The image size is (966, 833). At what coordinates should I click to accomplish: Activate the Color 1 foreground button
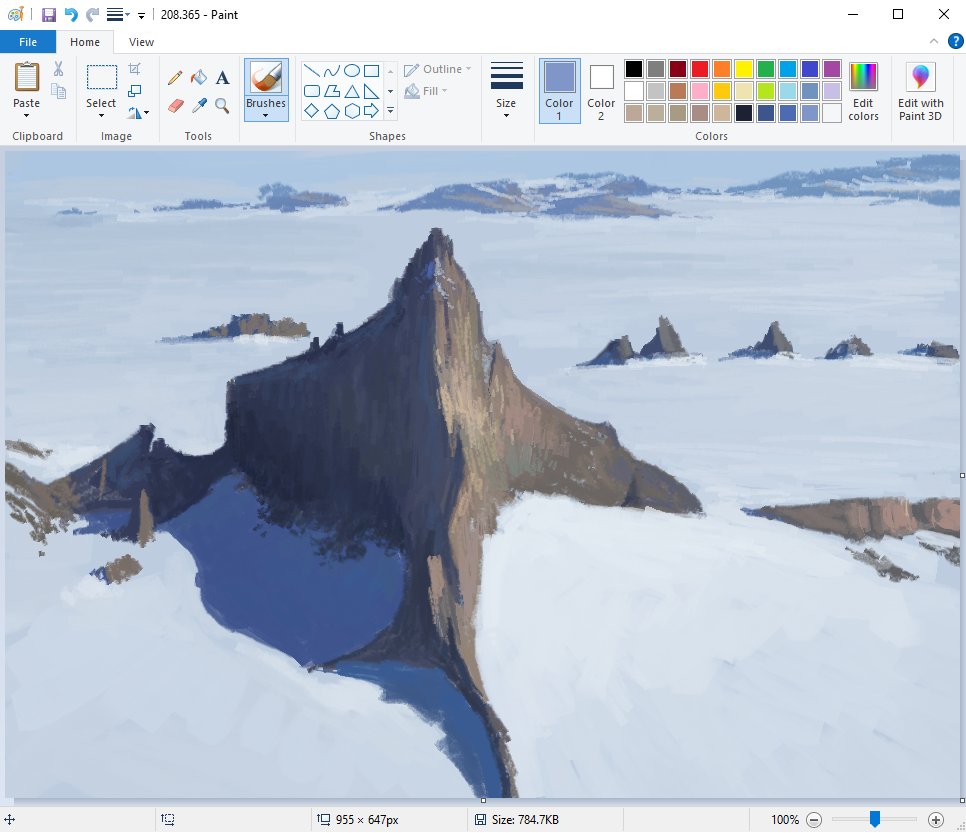559,91
